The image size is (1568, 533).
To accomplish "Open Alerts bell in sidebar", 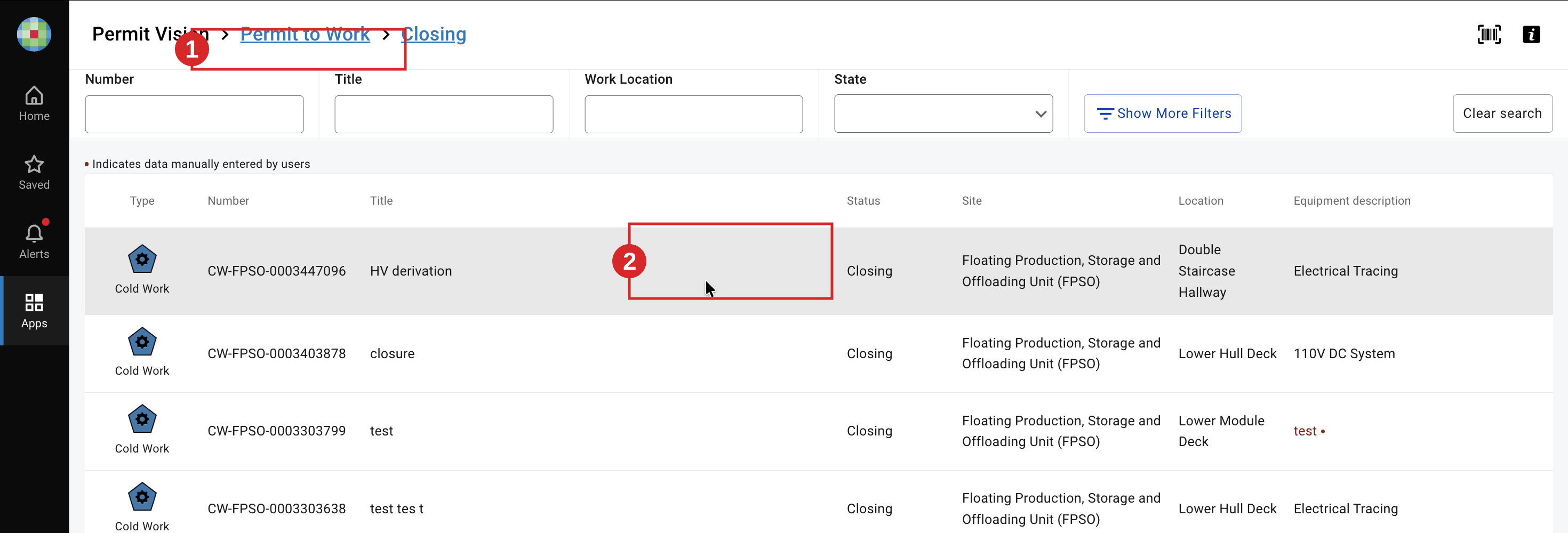I will [34, 241].
